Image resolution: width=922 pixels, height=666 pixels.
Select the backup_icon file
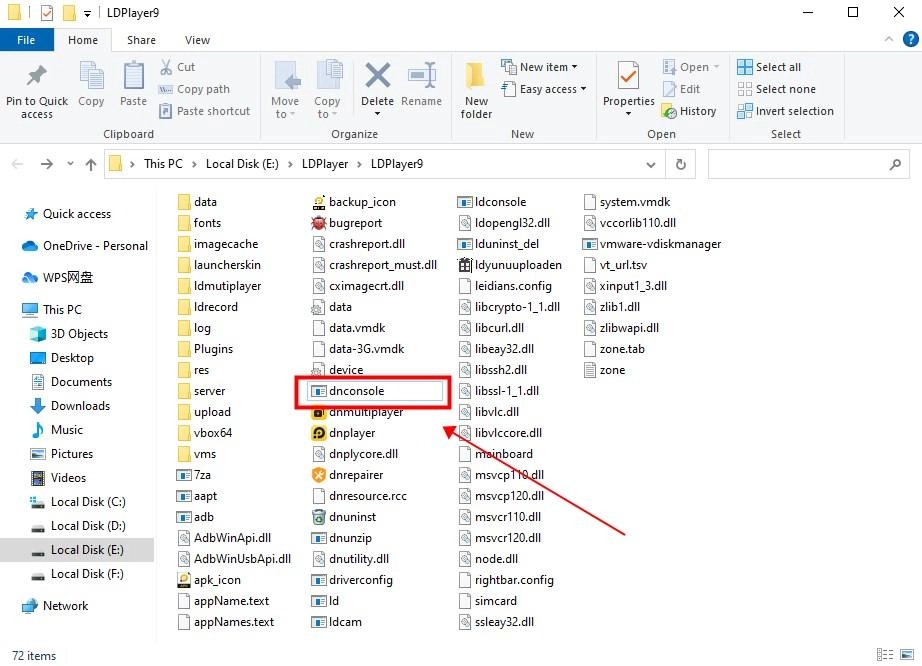(x=354, y=202)
